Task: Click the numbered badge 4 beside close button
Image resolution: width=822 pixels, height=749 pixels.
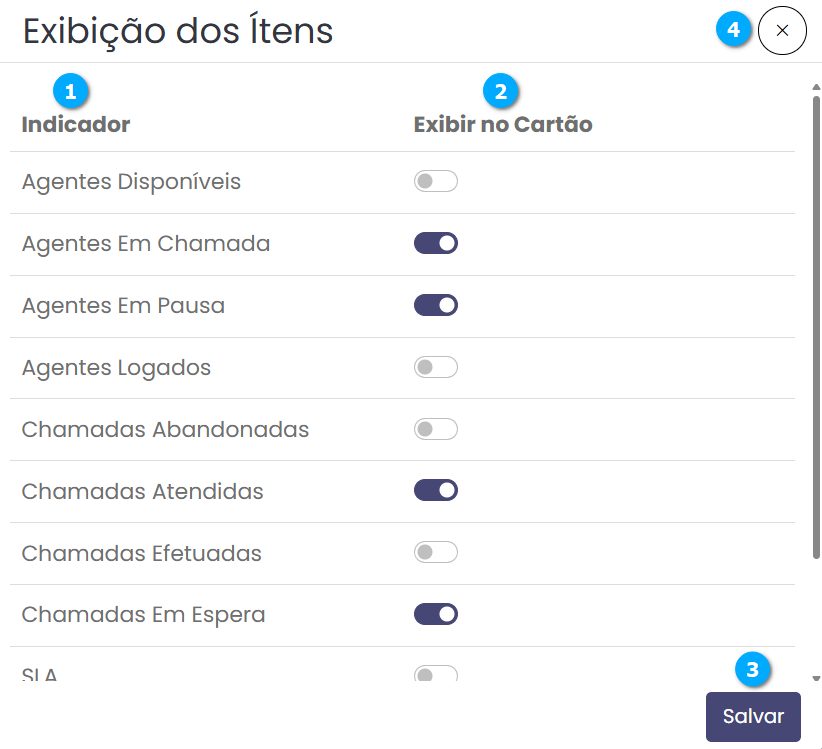Action: (734, 31)
